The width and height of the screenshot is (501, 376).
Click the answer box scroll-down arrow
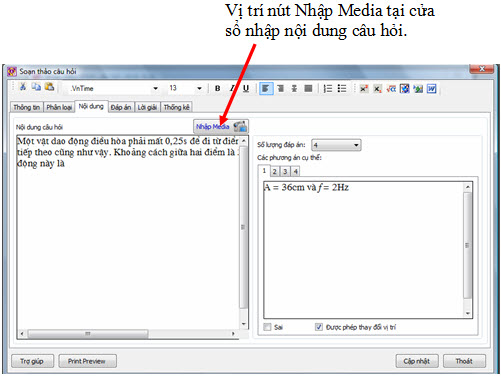[467, 313]
